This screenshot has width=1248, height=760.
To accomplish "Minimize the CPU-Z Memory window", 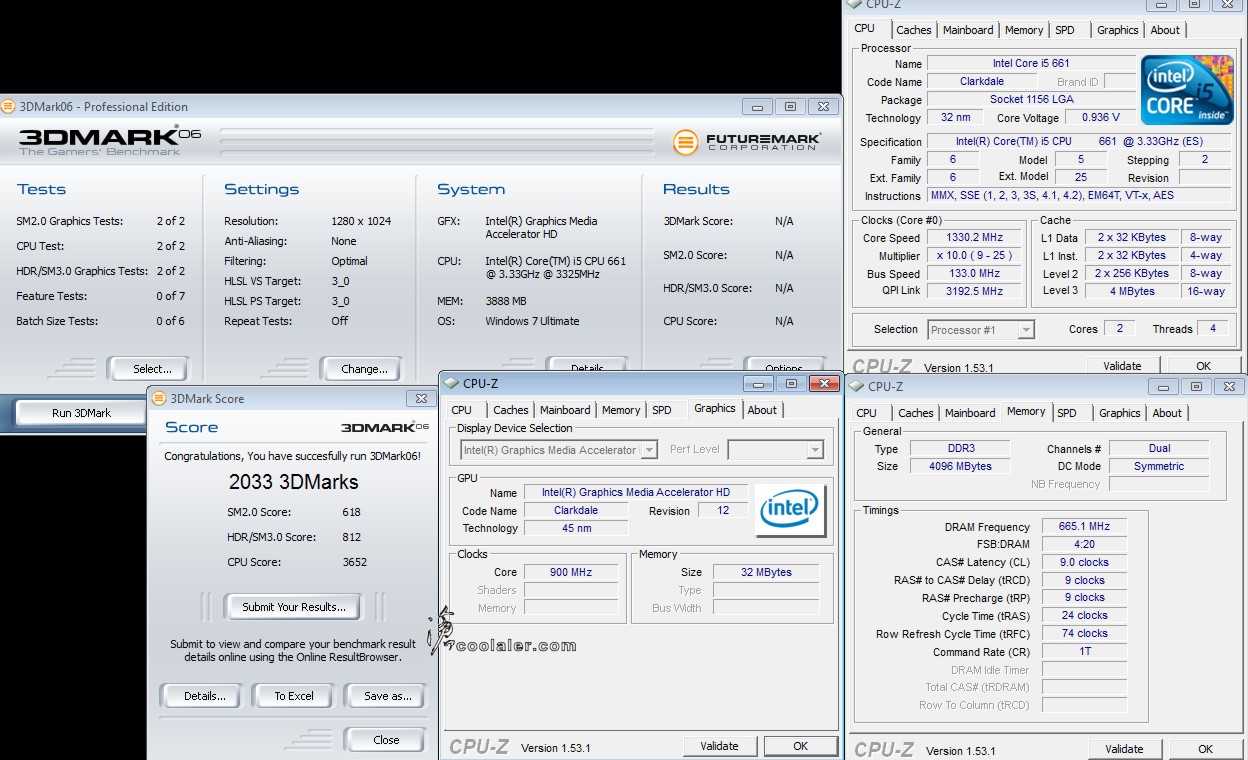I will click(1164, 386).
